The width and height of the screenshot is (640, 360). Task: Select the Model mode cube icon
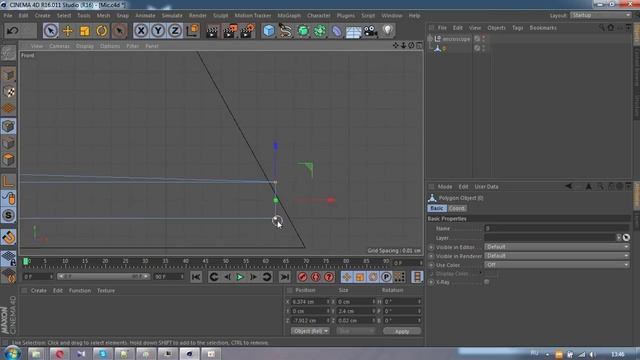pos(8,75)
